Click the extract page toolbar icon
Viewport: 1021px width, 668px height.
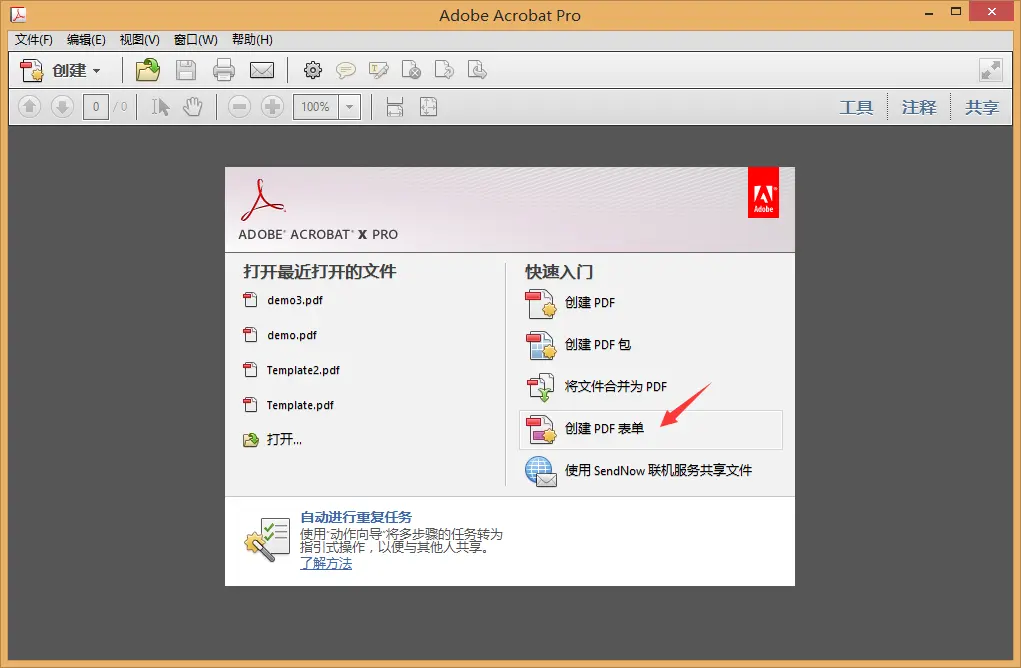click(477, 70)
